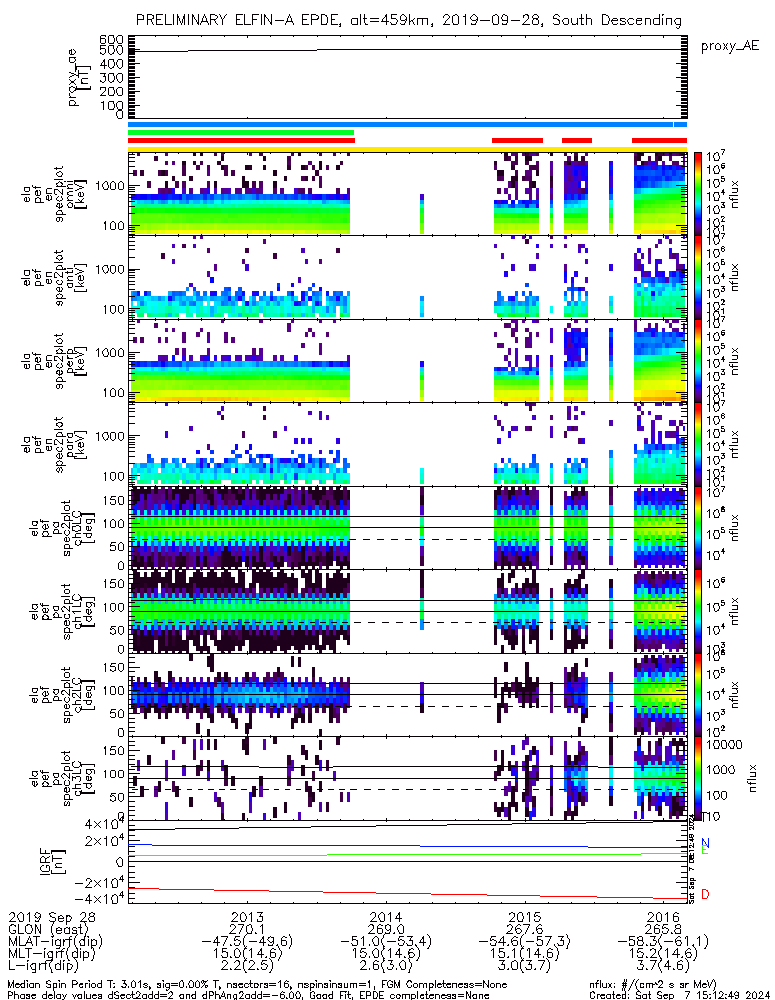The height and width of the screenshot is (1000, 775).
Task: Click the blue status bar under proxy_AE
Action: pyautogui.click(x=407, y=125)
